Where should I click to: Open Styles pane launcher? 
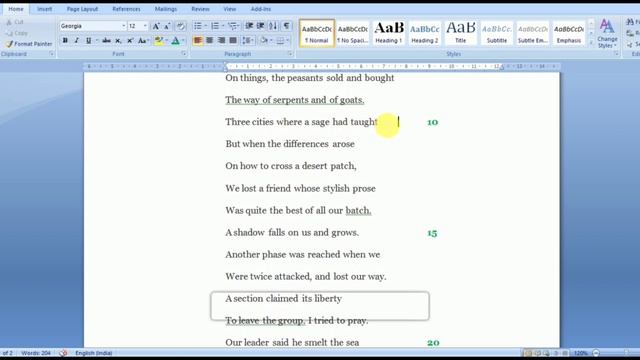click(x=616, y=54)
